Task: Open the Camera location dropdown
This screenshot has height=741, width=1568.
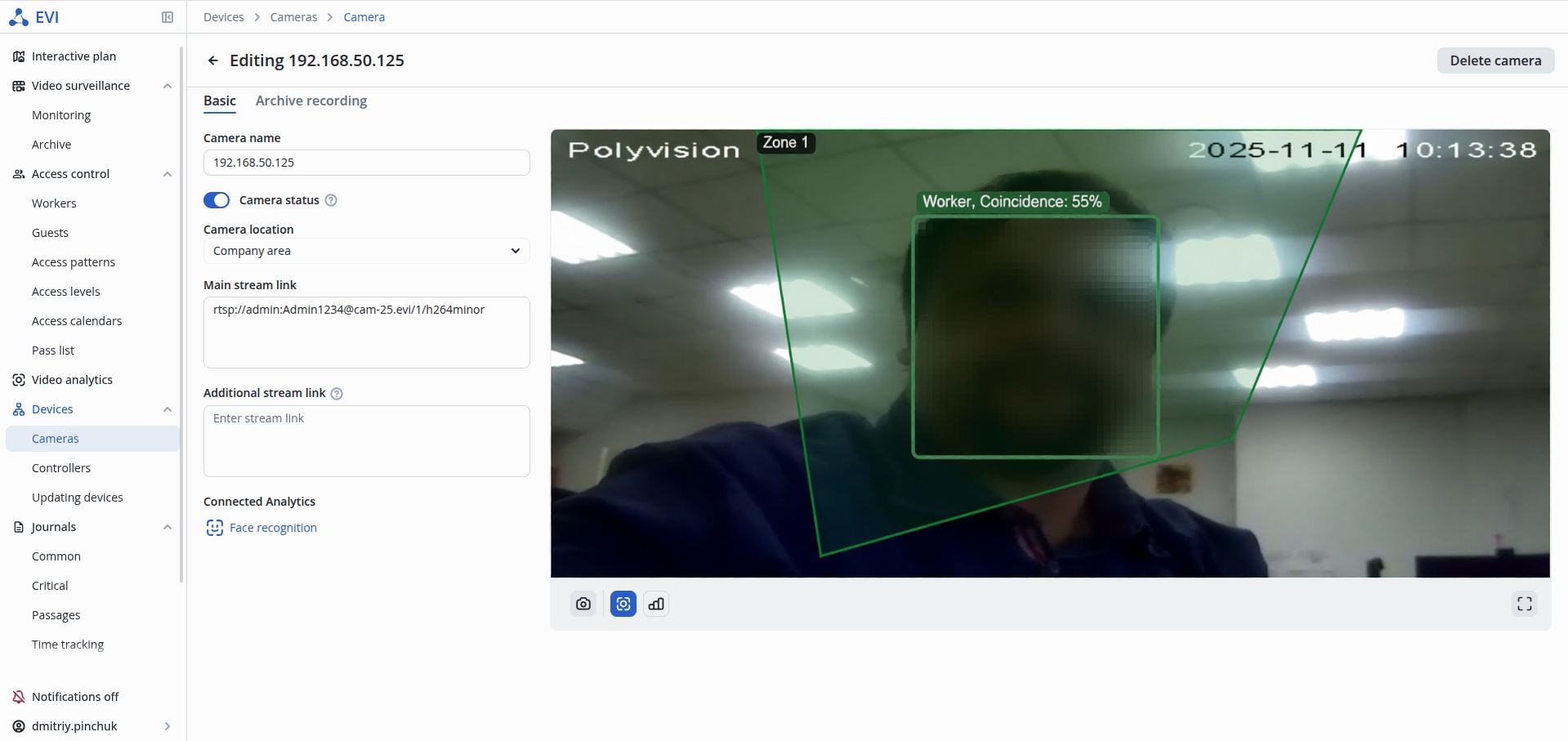Action: 367,251
